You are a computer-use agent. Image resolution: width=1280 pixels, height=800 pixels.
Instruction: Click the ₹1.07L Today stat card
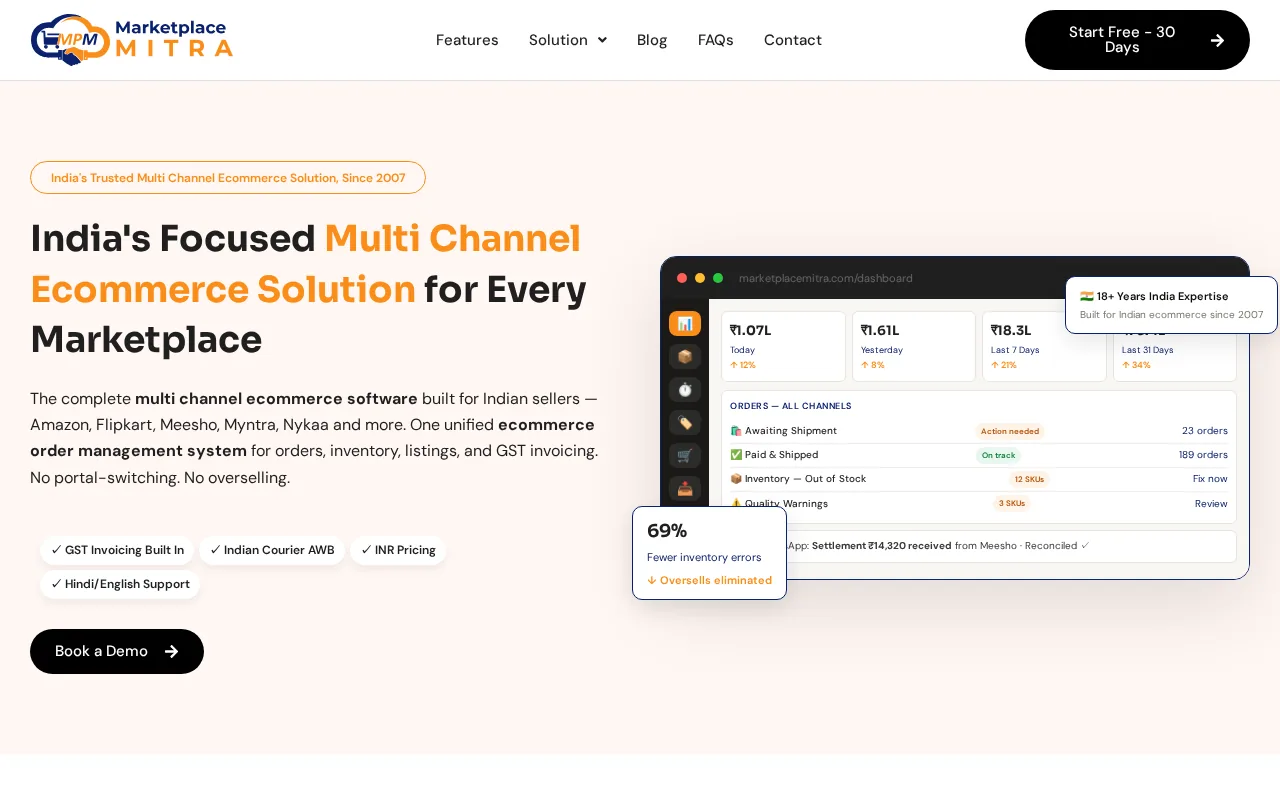(x=783, y=346)
